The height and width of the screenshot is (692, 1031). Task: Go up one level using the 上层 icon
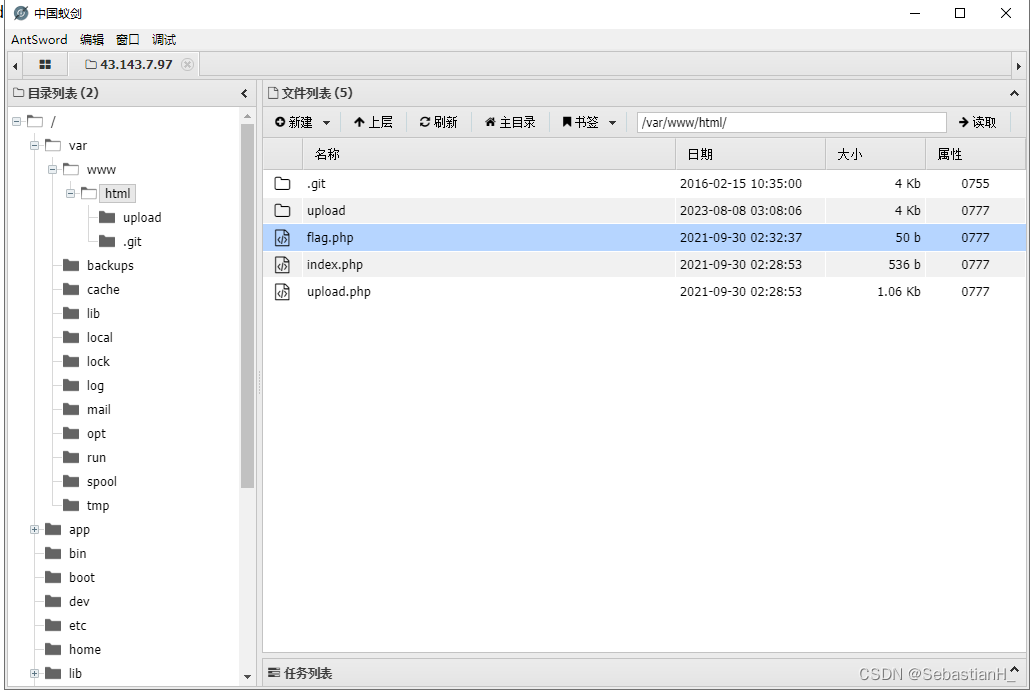[360, 121]
